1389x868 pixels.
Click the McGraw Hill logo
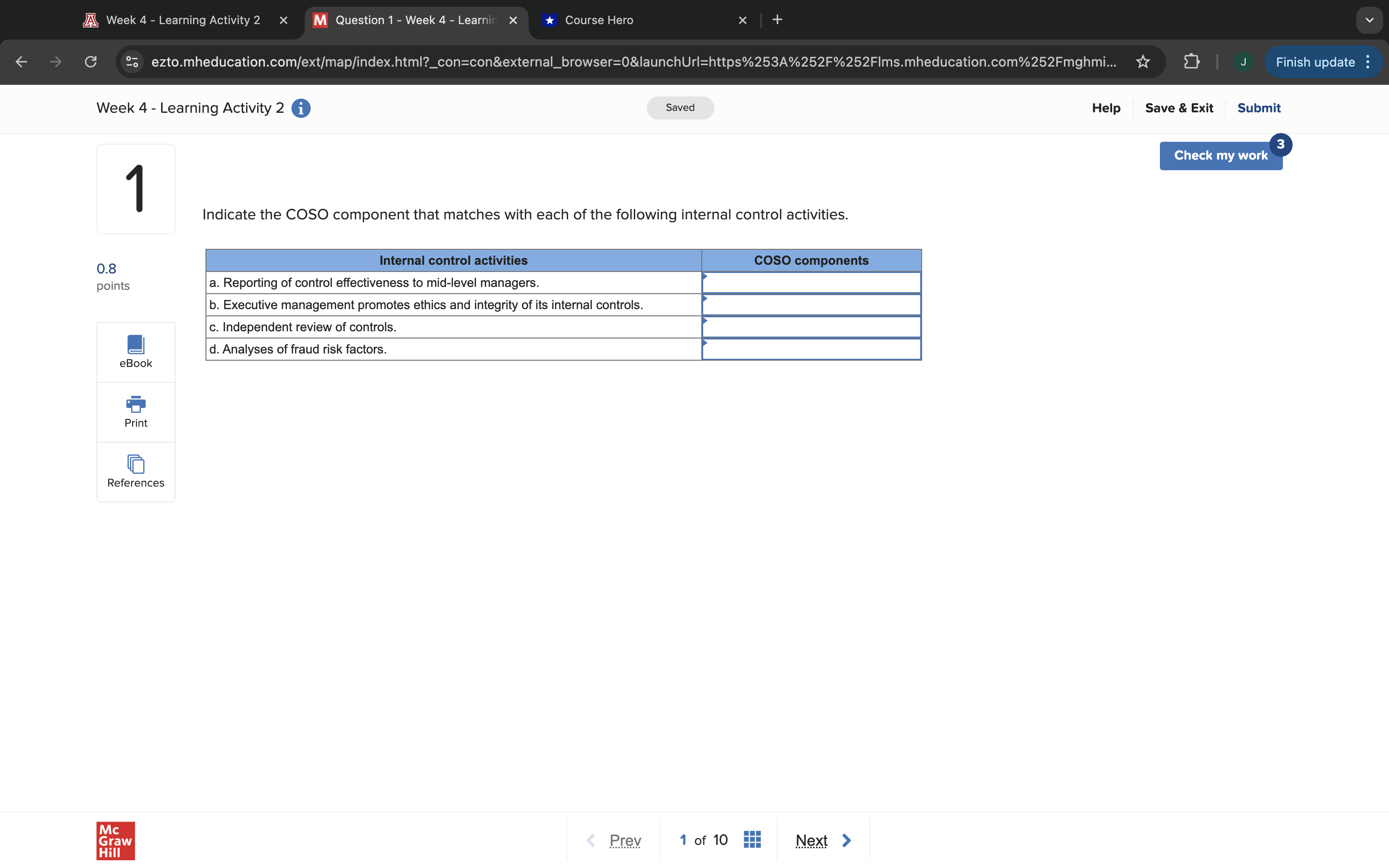[x=115, y=841]
